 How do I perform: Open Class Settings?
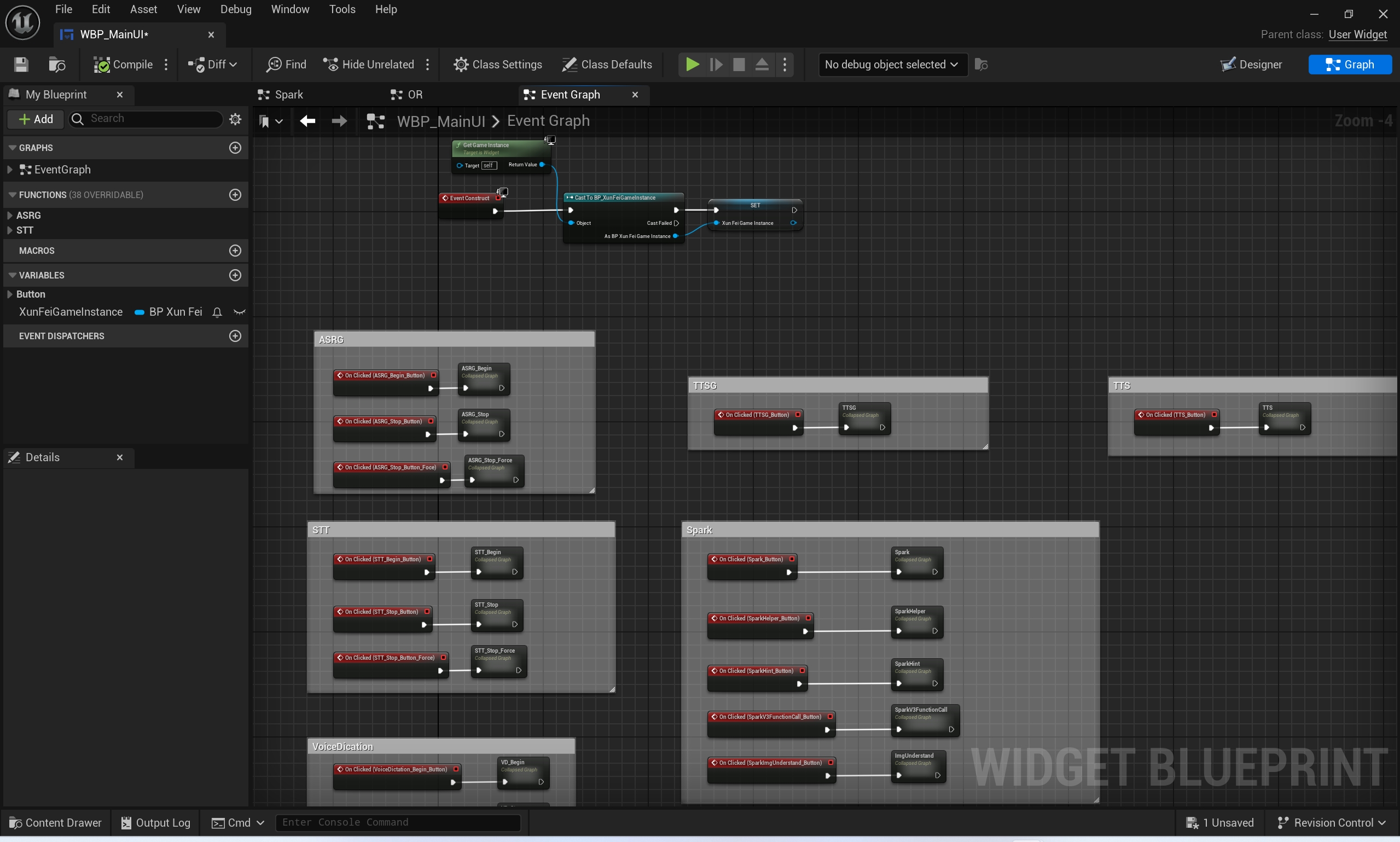[x=498, y=65]
